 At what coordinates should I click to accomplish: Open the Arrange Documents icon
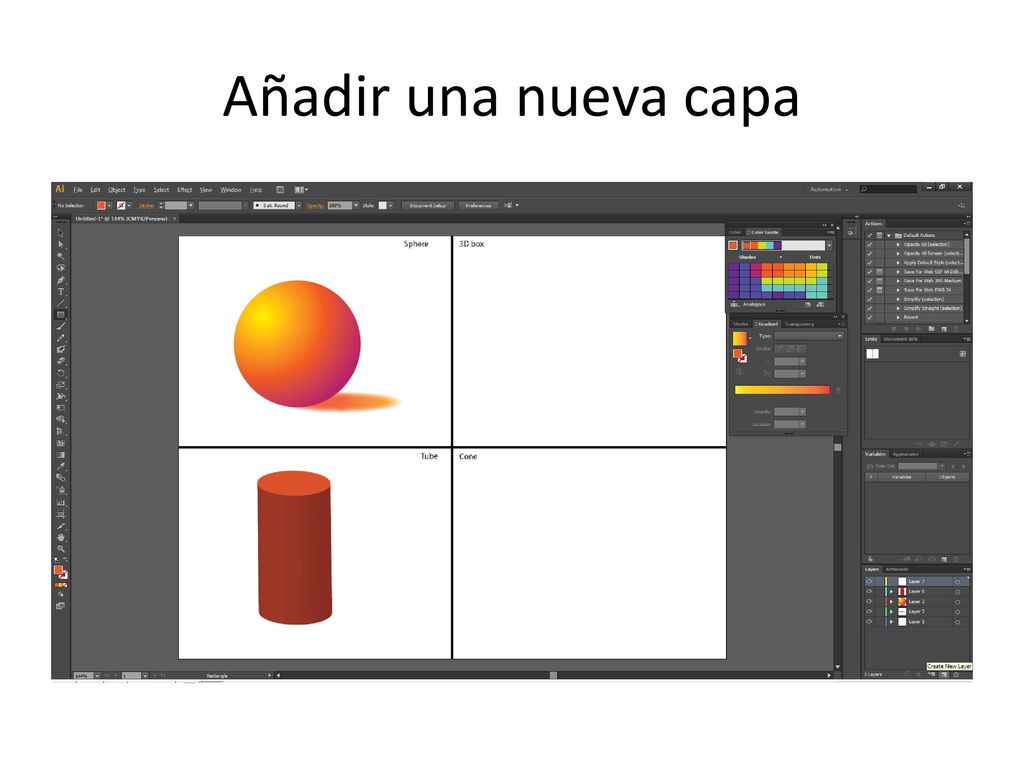pos(300,190)
